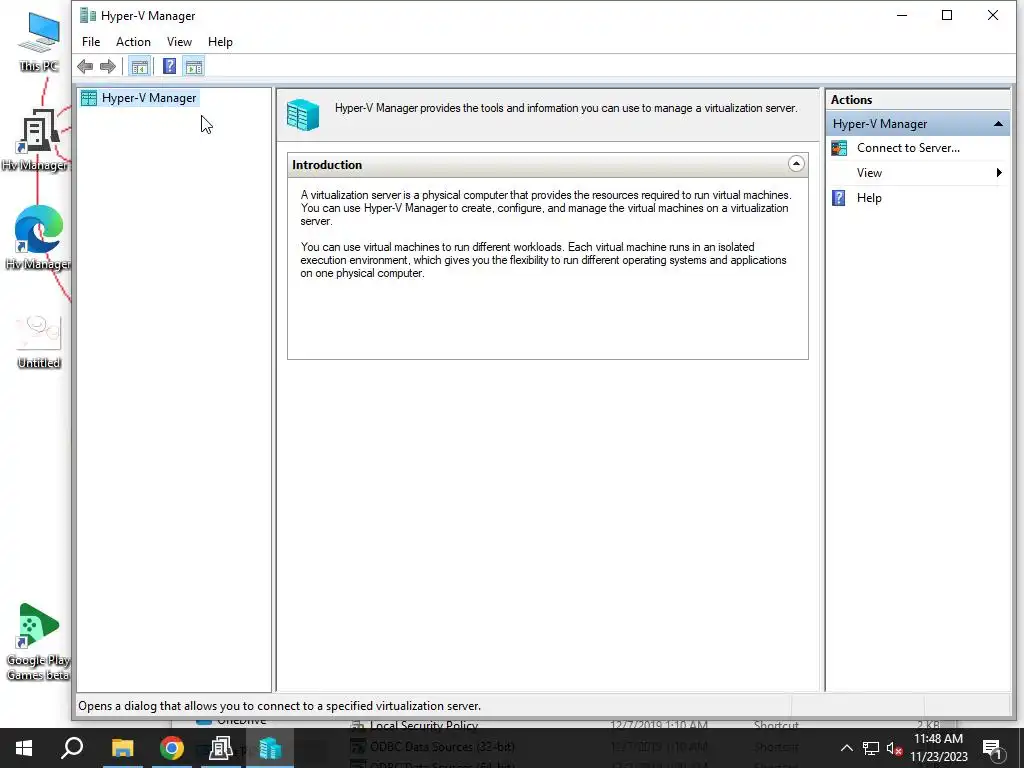This screenshot has height=768, width=1024.
Task: Toggle Show/Hide Console Tree toolbar icon
Action: pyautogui.click(x=139, y=66)
